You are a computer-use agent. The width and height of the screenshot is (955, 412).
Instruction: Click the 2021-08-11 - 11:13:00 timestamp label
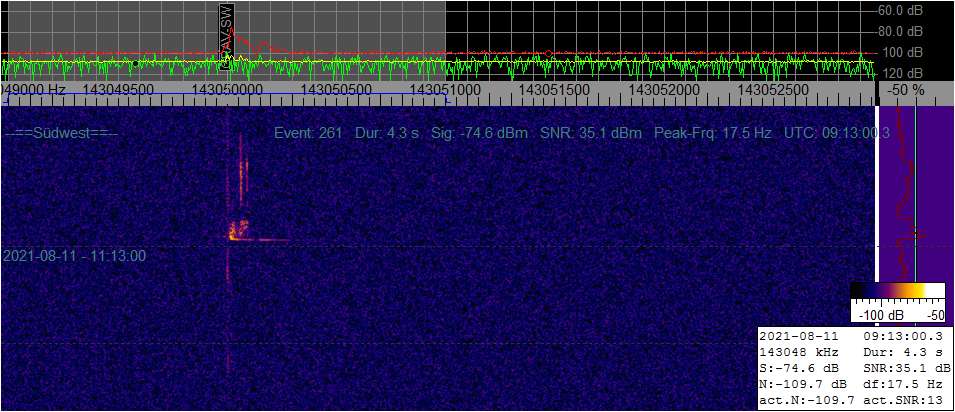pyautogui.click(x=74, y=256)
